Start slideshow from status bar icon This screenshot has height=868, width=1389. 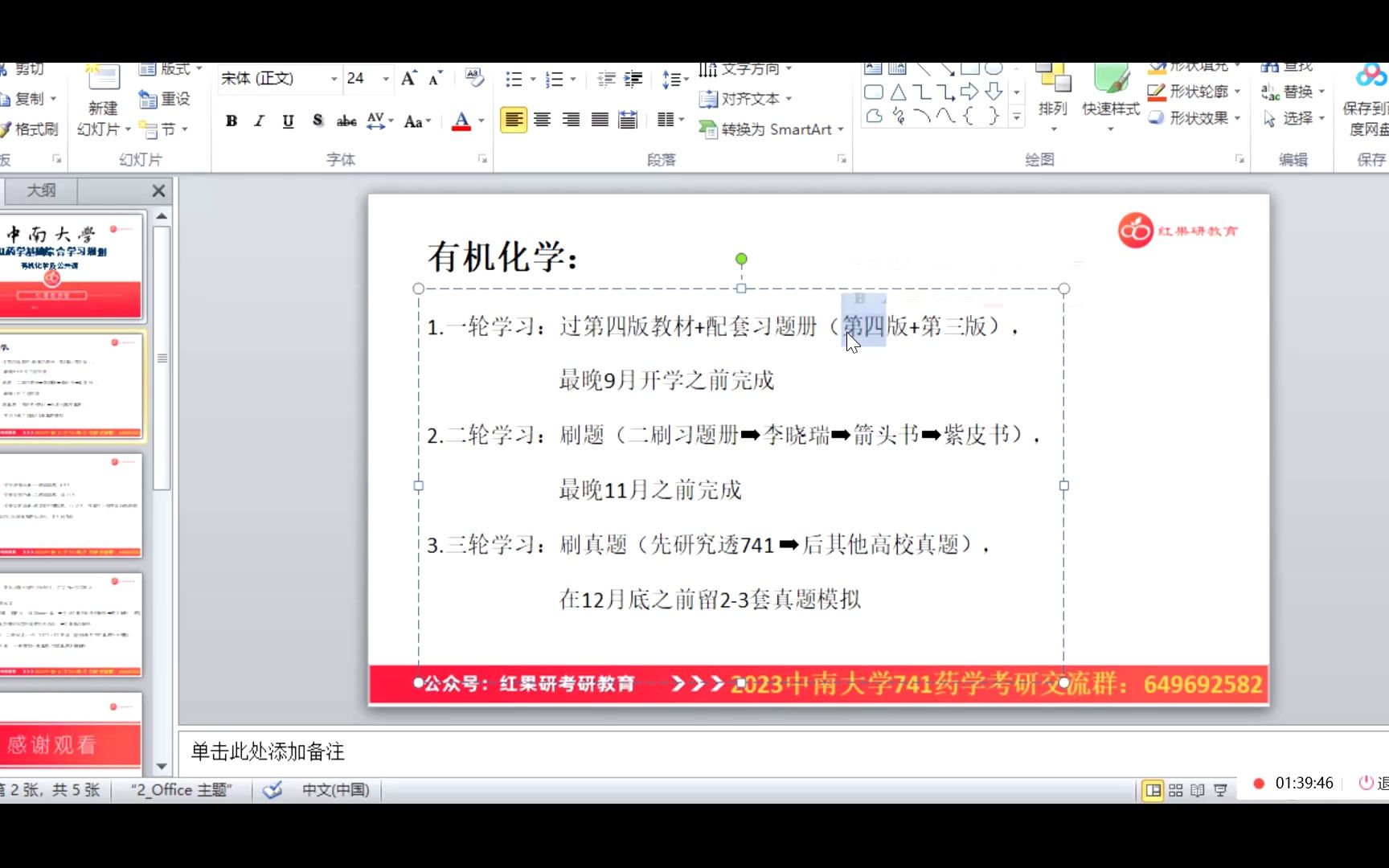click(1220, 790)
